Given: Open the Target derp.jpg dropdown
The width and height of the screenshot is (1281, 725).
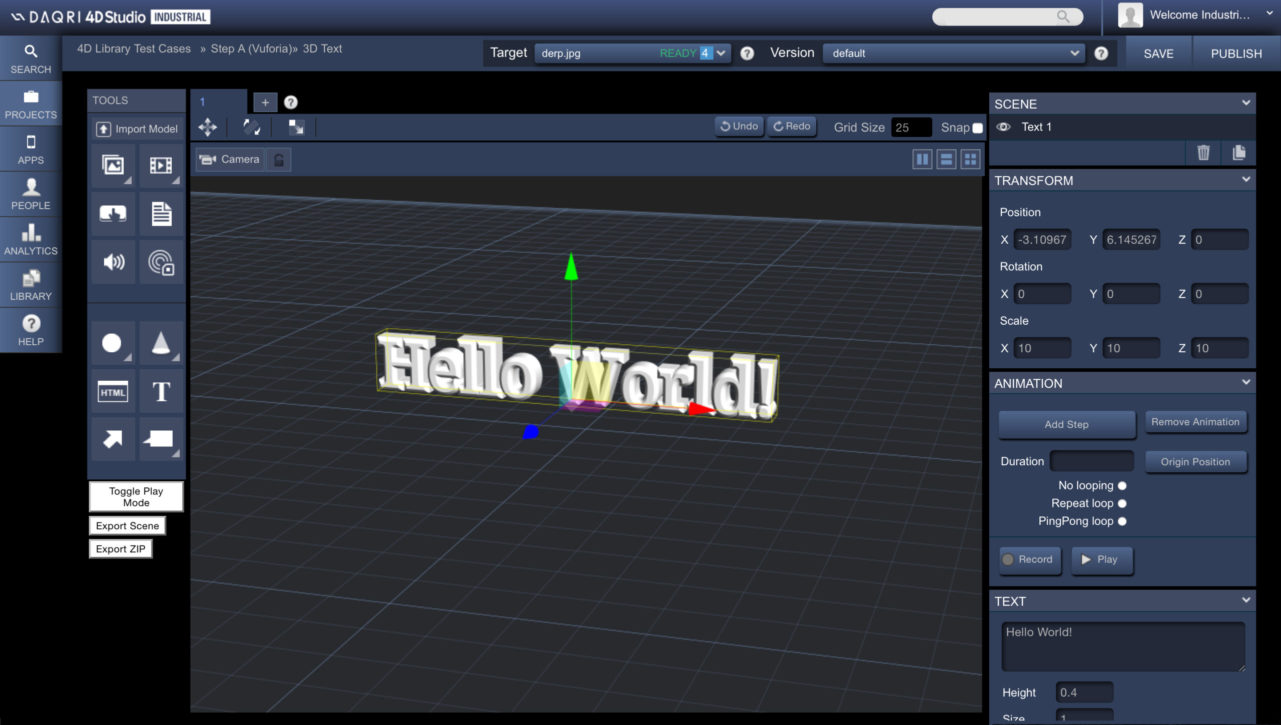Looking at the screenshot, I should click(x=632, y=53).
